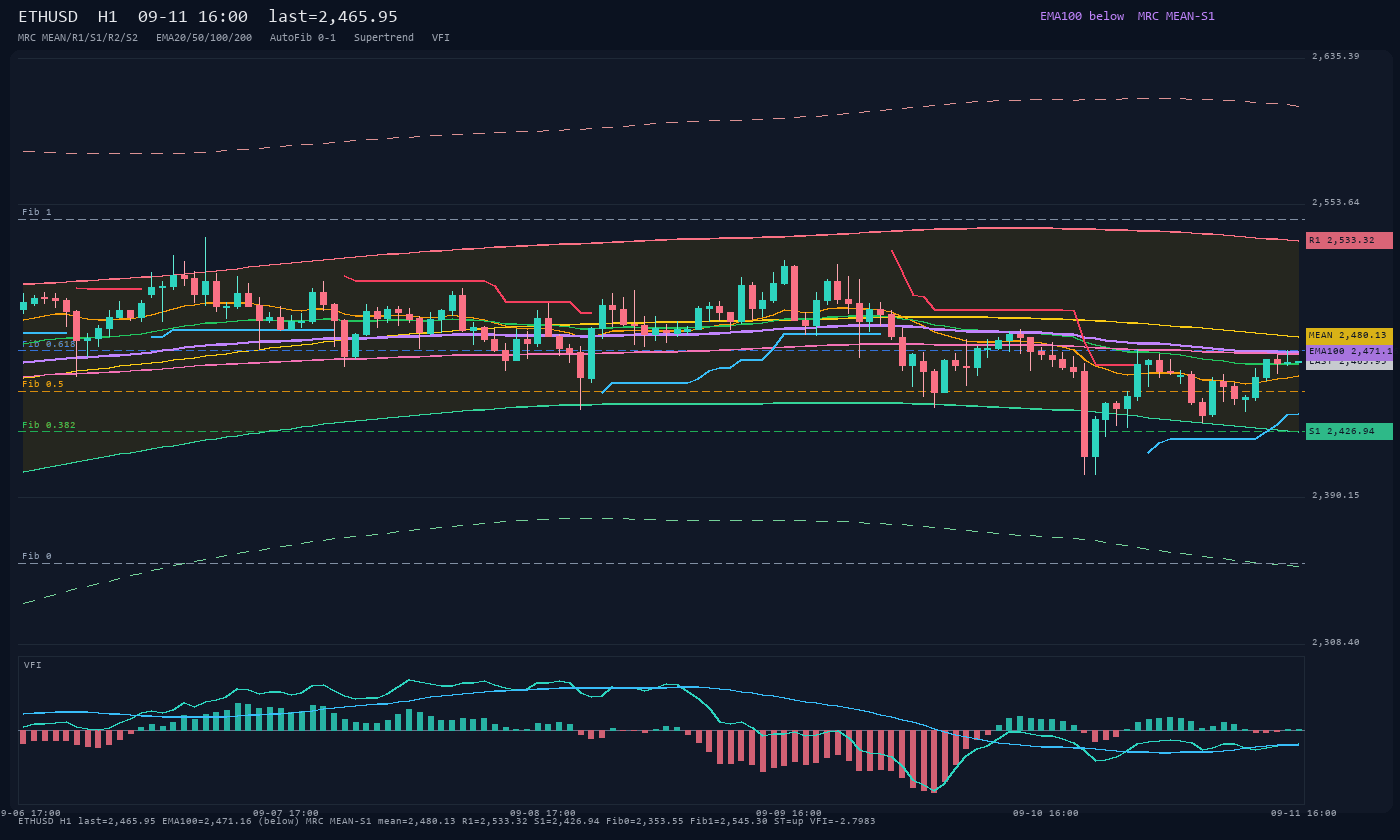Select the EMA20/50/100/200 legend entry

204,38
